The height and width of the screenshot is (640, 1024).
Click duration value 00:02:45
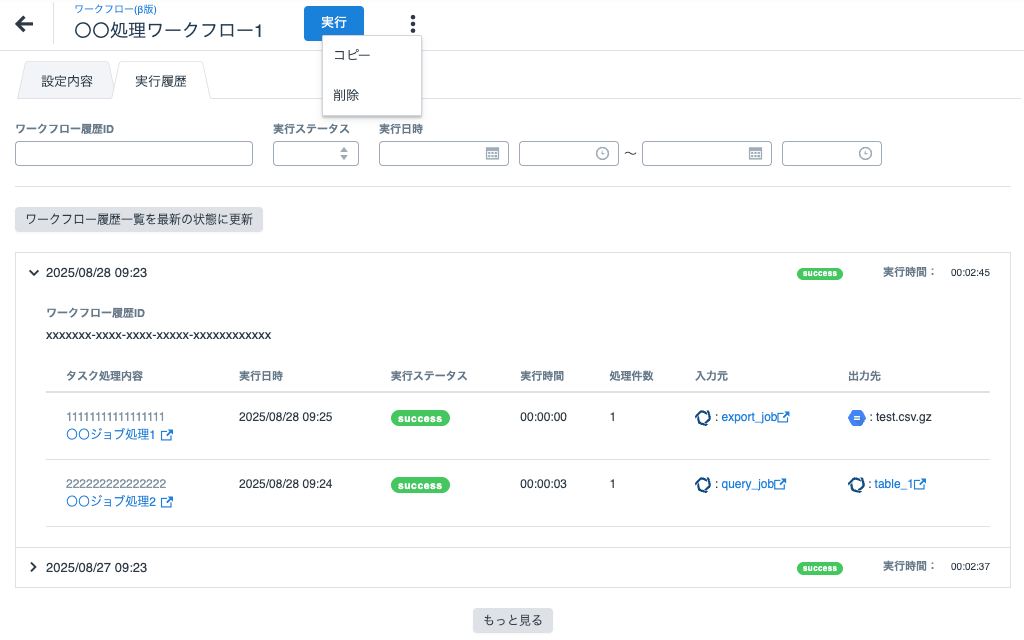coord(970,273)
